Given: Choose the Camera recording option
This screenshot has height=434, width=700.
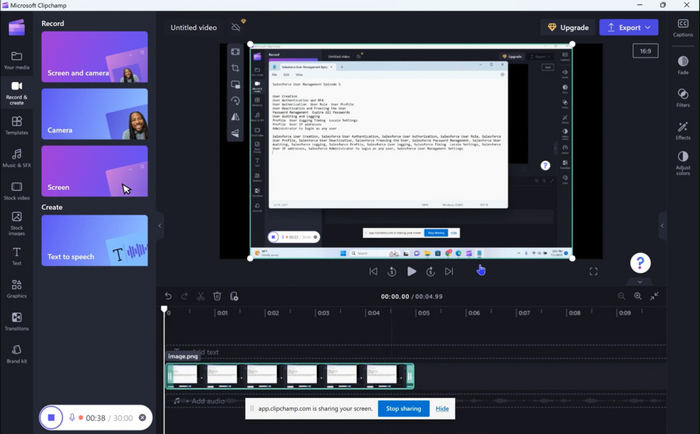Looking at the screenshot, I should coord(95,114).
